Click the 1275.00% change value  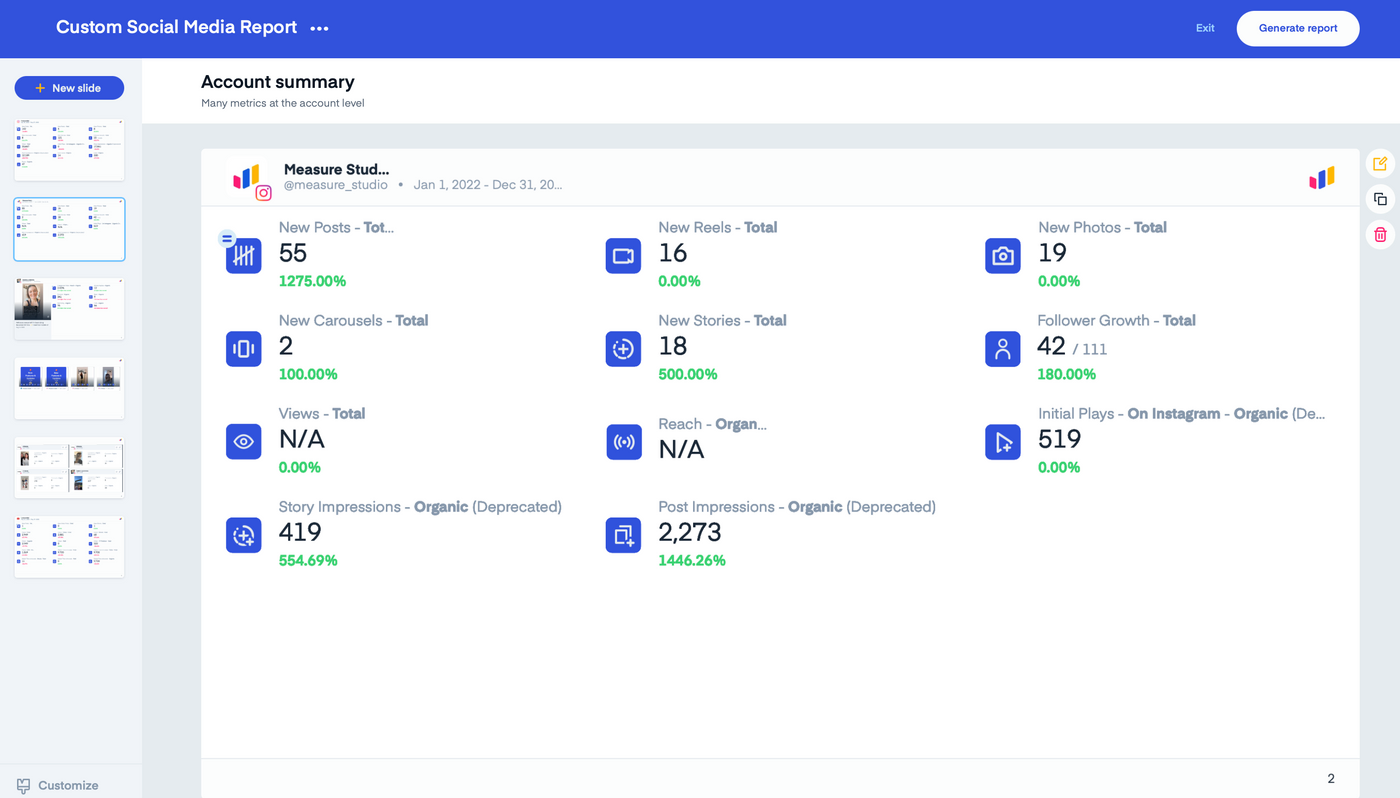(x=312, y=282)
